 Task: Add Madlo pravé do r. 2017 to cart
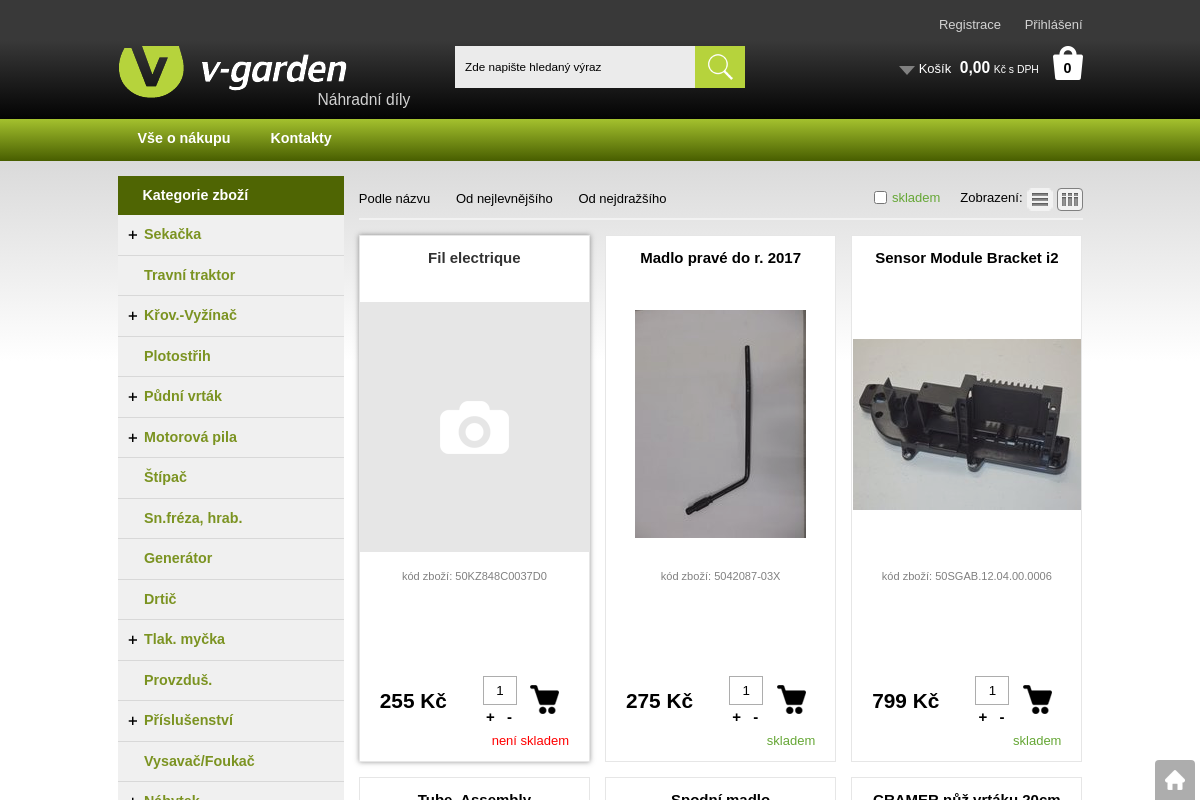[x=791, y=699]
